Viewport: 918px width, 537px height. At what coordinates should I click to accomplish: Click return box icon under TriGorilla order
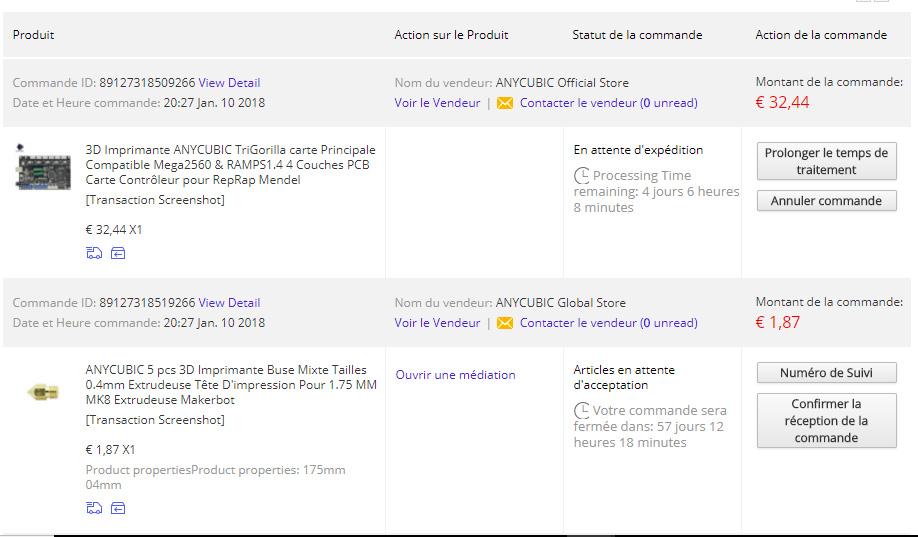click(118, 253)
